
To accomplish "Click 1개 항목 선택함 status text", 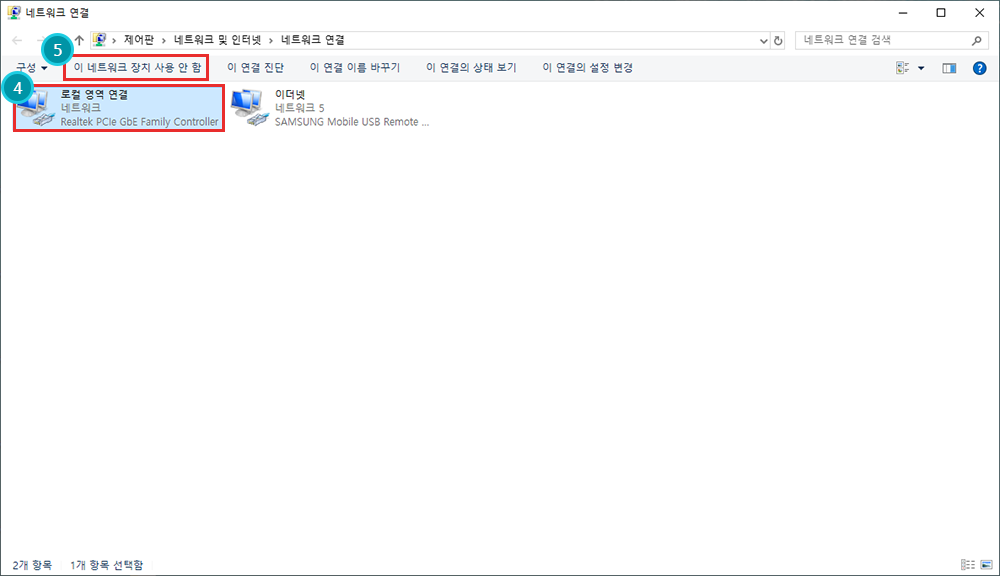I will point(107,565).
